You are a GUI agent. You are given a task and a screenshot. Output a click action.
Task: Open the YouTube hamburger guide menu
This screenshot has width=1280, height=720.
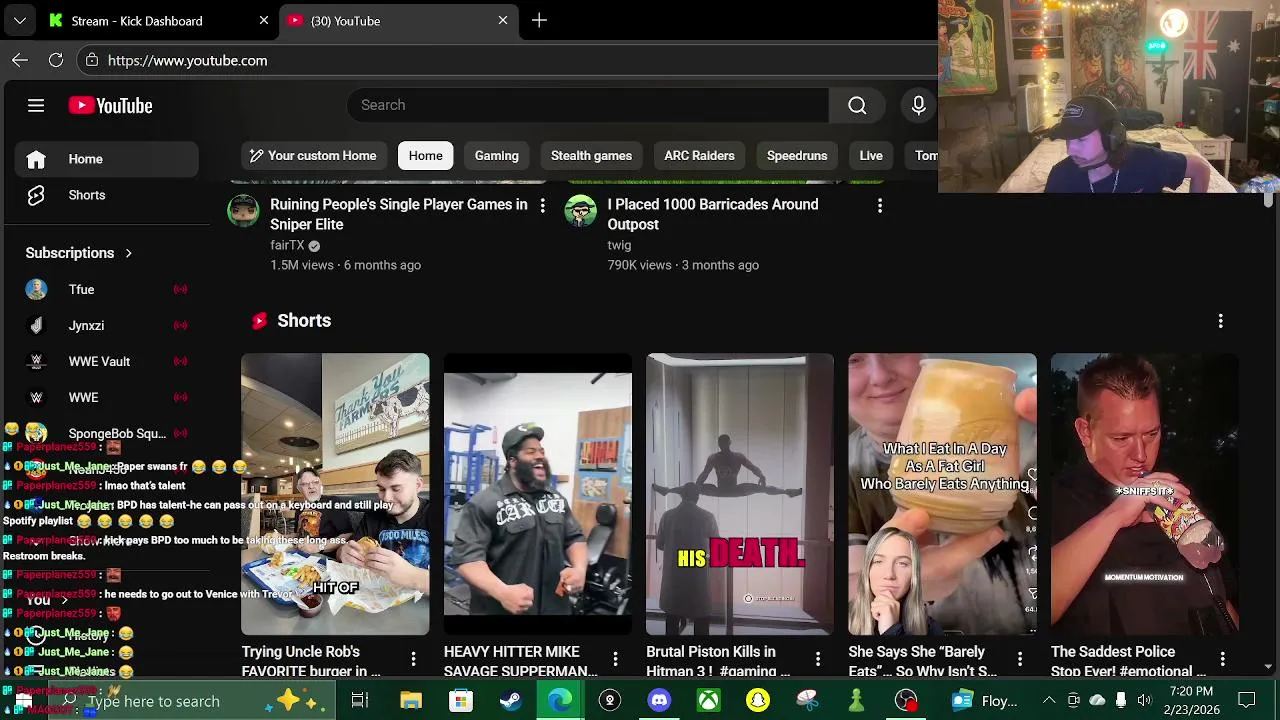click(36, 105)
